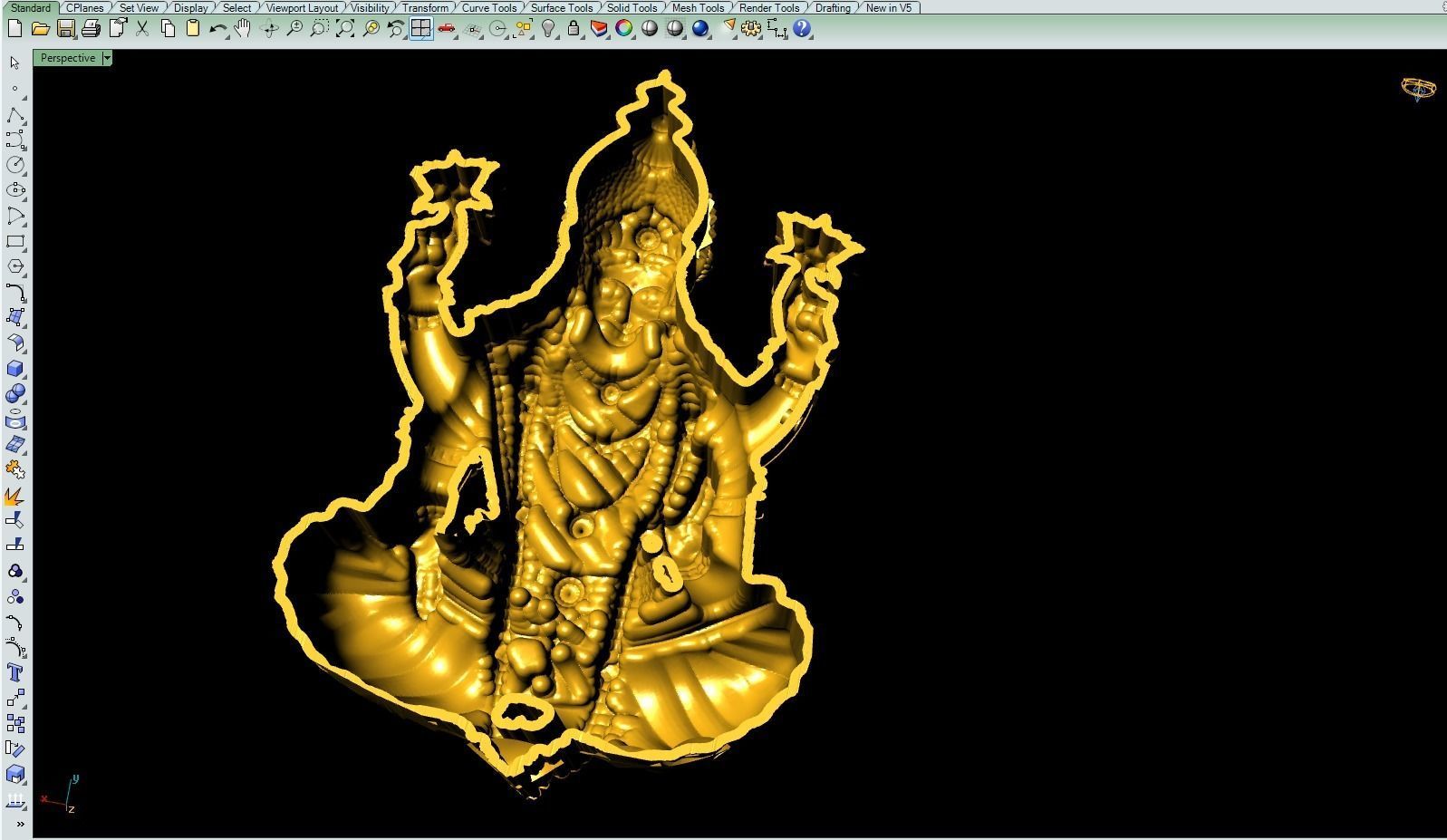This screenshot has height=840, width=1447.
Task: Click the Select Objects icon
Action: 523,29
